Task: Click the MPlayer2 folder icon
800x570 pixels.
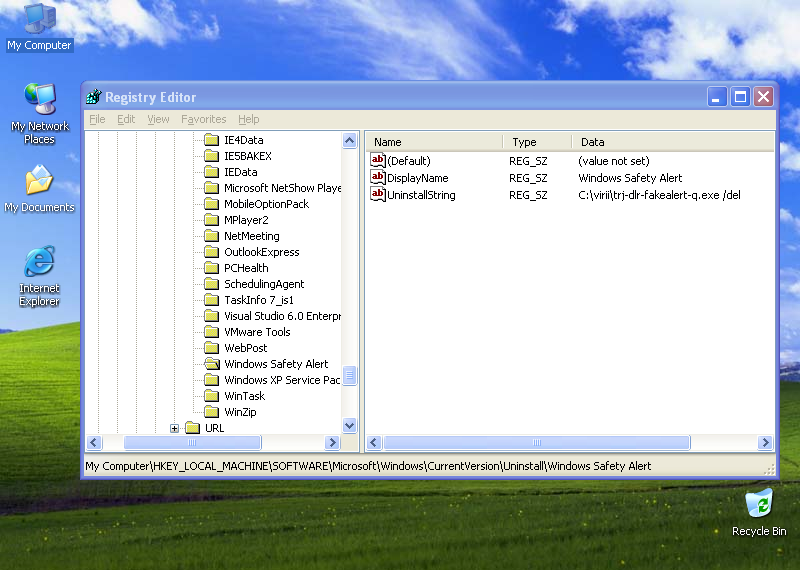Action: click(211, 220)
